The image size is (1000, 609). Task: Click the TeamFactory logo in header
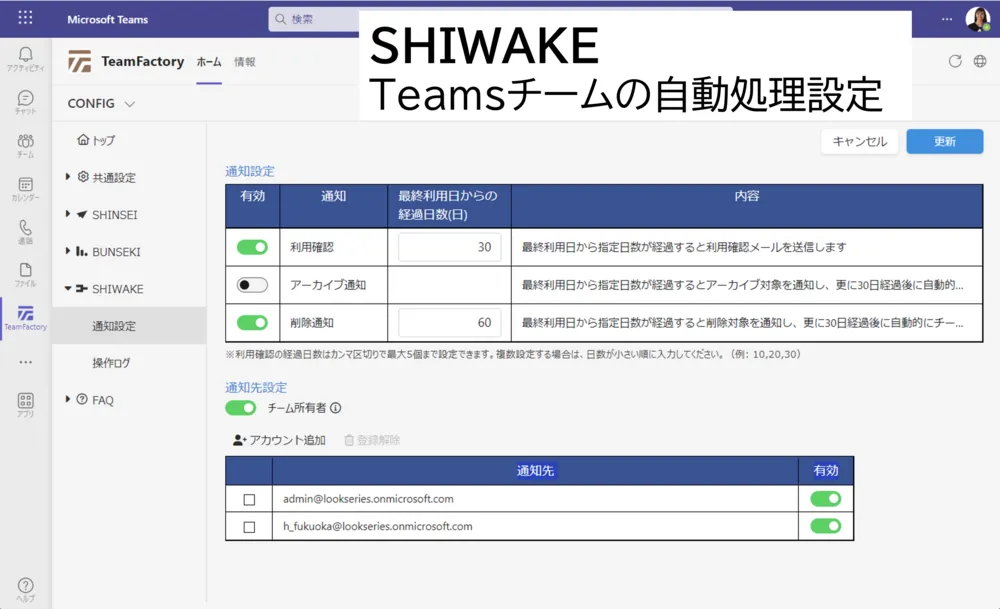80,62
